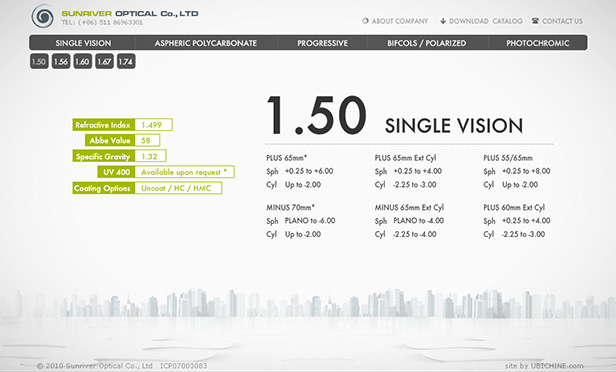Click the Refractive Index label
The height and width of the screenshot is (372, 616).
[x=103, y=125]
